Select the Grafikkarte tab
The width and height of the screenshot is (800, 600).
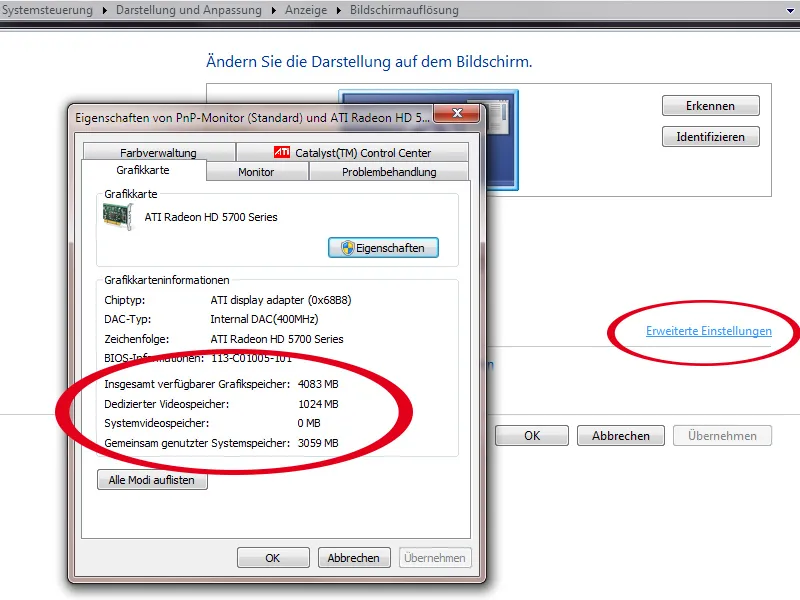(x=143, y=170)
